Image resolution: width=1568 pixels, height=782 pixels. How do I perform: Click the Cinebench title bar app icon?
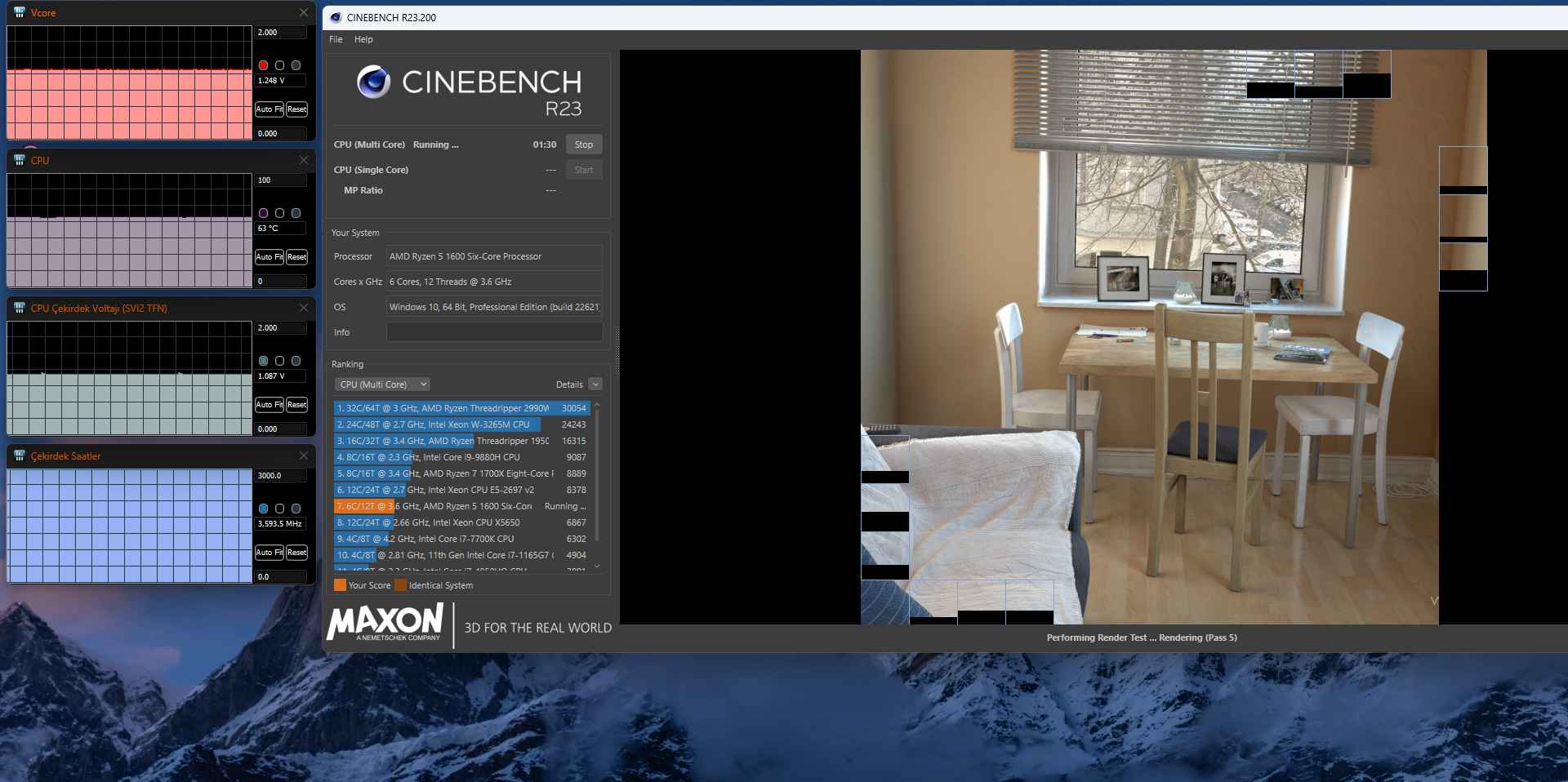[x=335, y=17]
